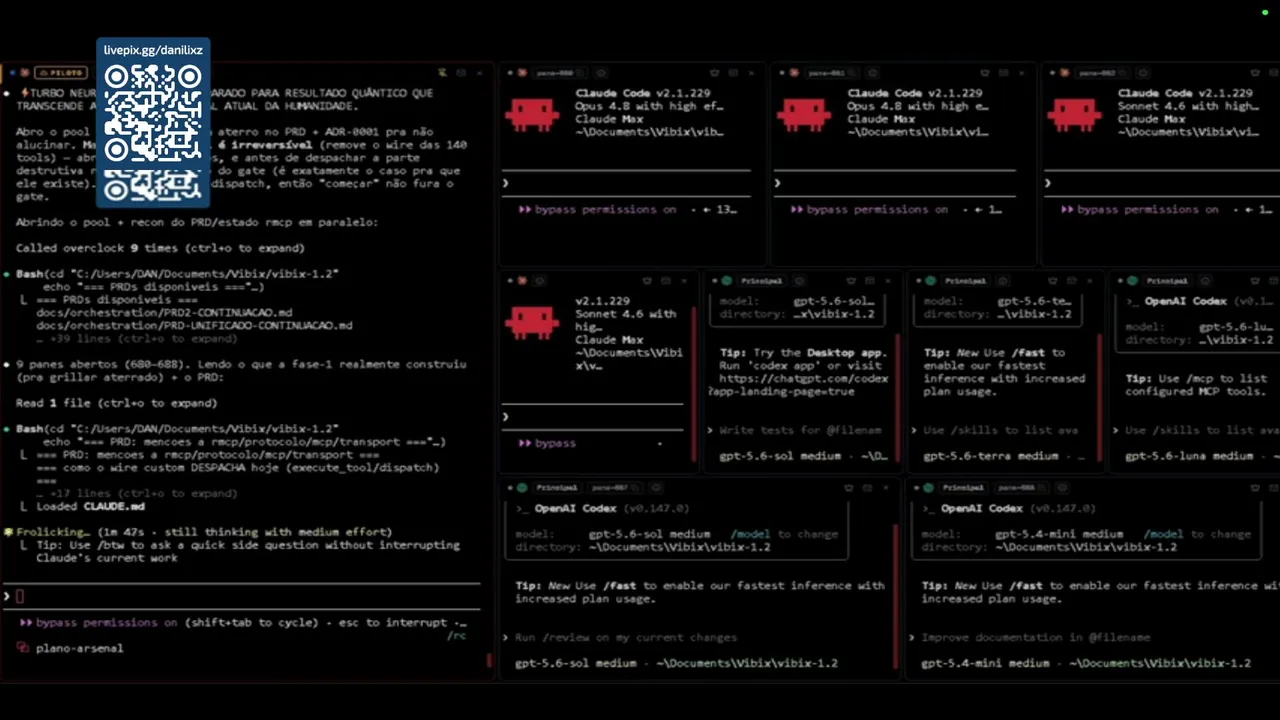Viewport: 1280px width, 720px height.
Task: Open the livepix.gg/danilixz link
Action: 153,50
